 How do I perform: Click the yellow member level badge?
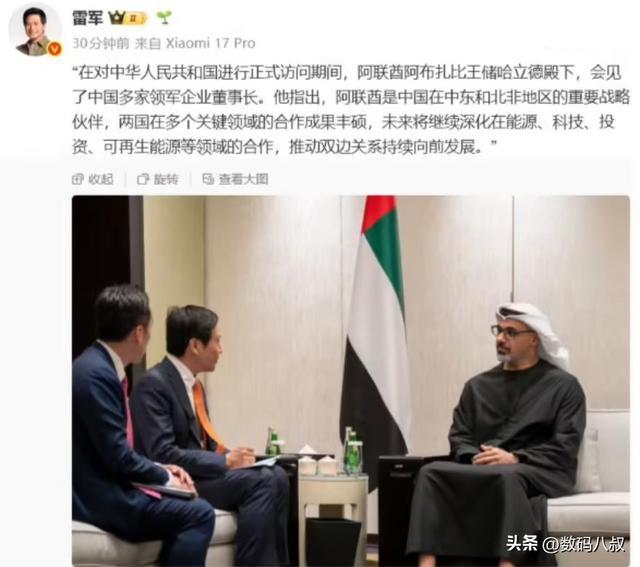click(x=136, y=18)
